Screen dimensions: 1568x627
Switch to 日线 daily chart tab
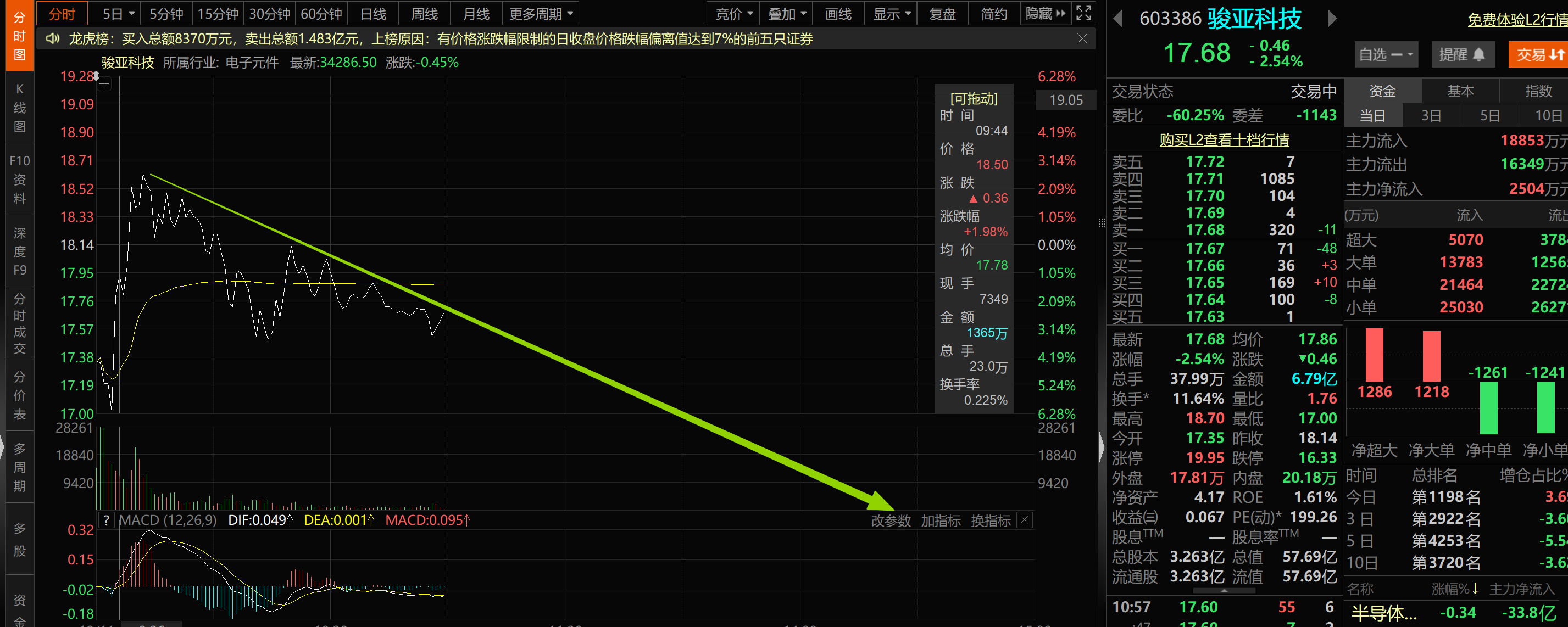[x=373, y=13]
